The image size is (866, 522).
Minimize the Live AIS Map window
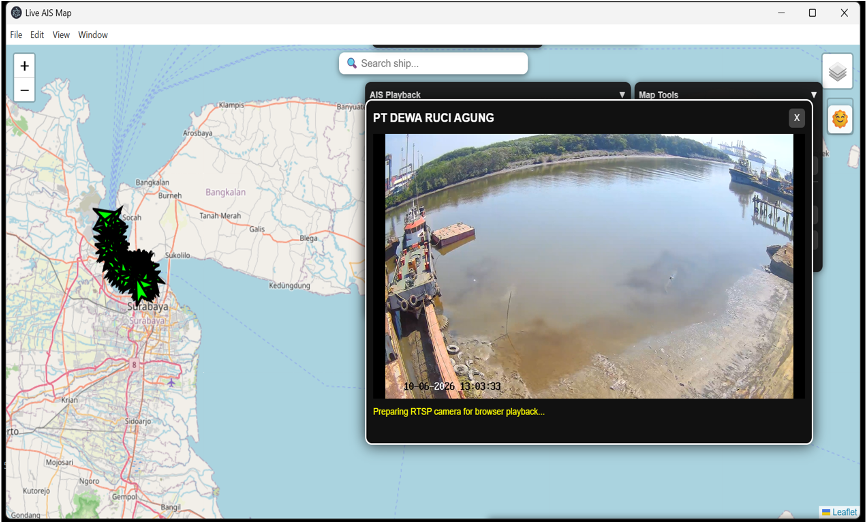point(781,13)
